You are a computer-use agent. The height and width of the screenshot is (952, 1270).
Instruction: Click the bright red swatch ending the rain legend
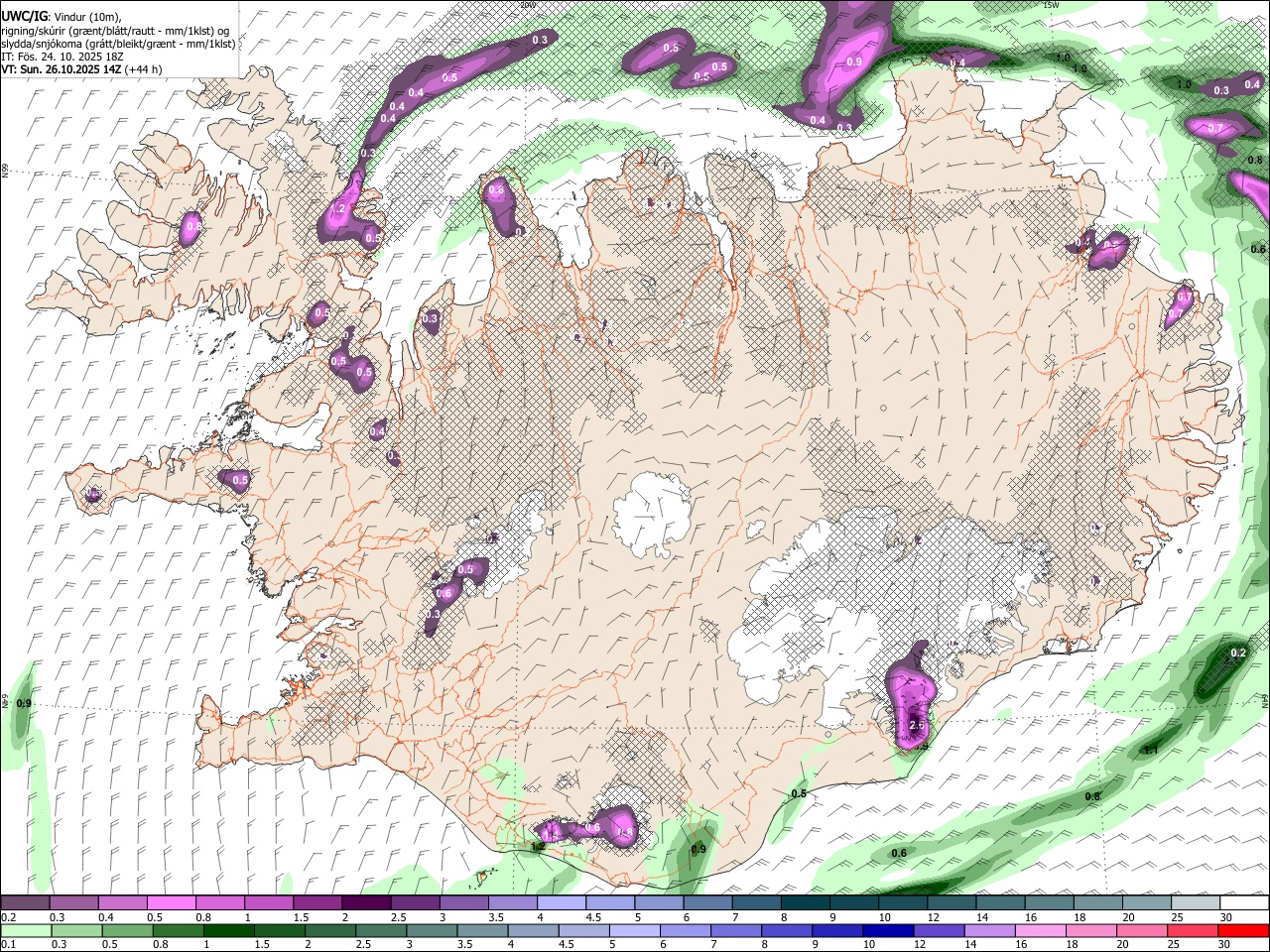tap(1244, 930)
